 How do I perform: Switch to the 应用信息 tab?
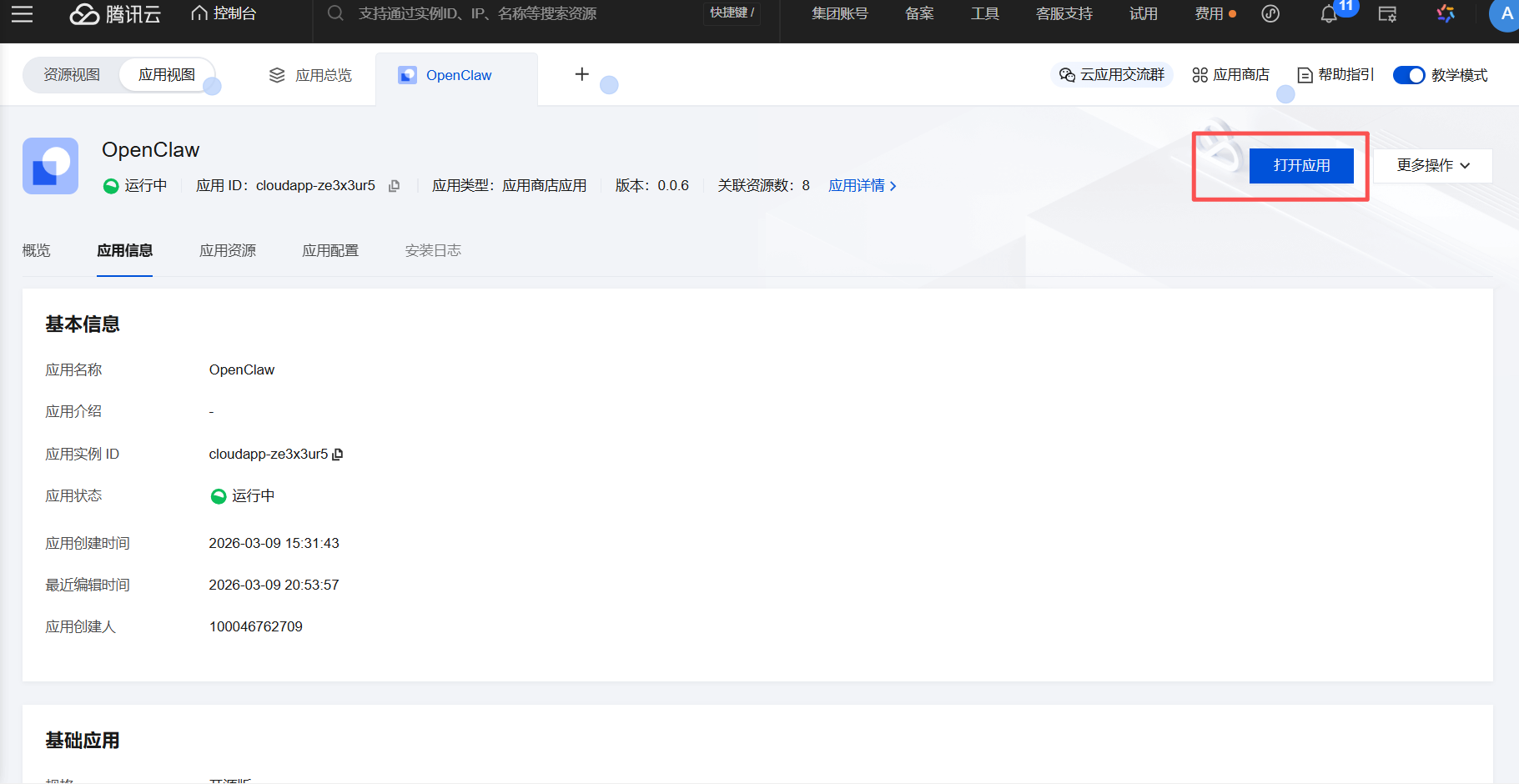click(x=125, y=251)
